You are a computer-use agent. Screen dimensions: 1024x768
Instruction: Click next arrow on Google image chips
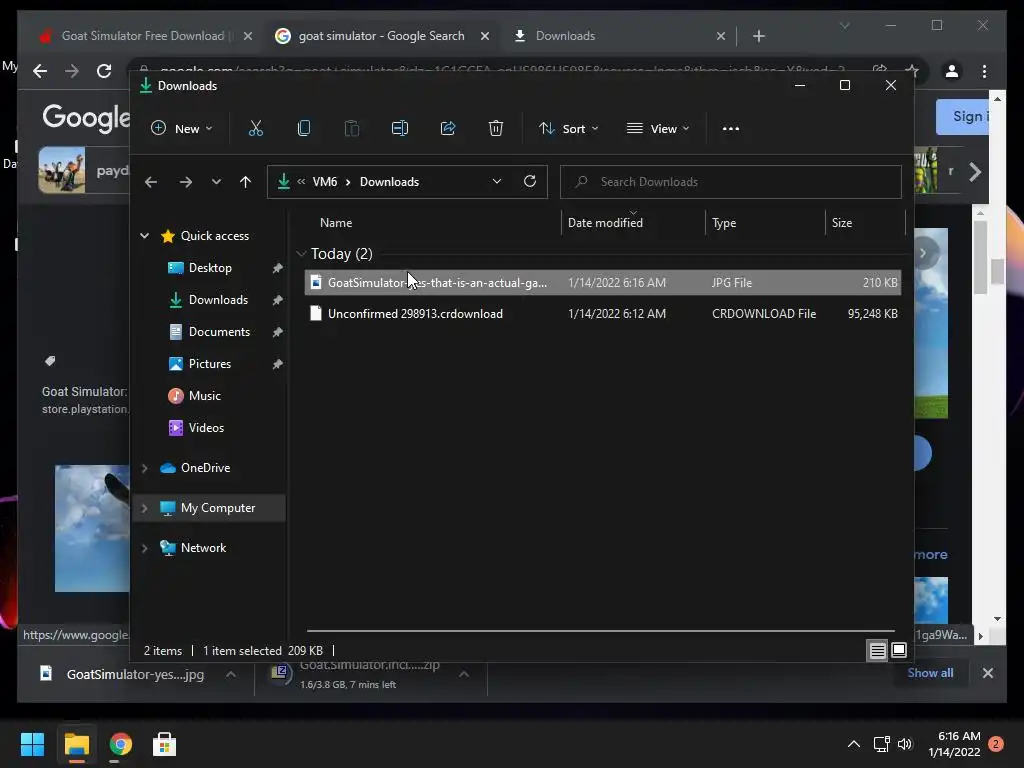[x=975, y=172]
